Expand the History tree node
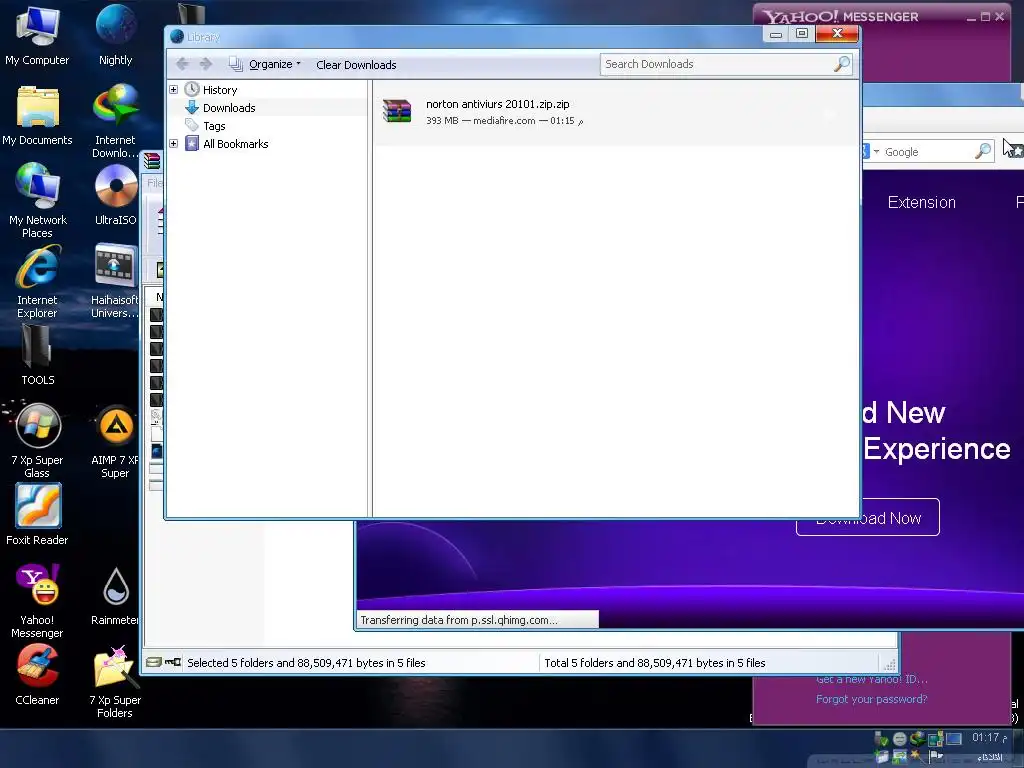Viewport: 1024px width, 768px height. click(174, 89)
